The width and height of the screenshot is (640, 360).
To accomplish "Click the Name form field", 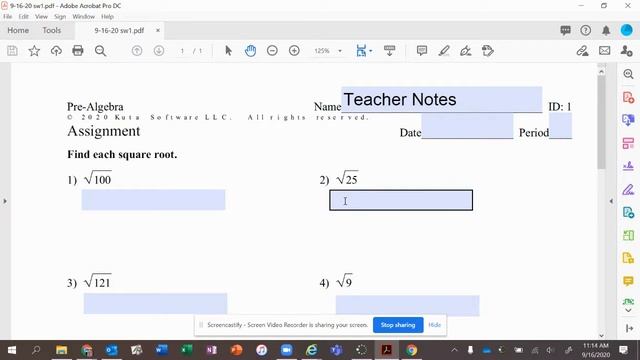I will pyautogui.click(x=442, y=99).
